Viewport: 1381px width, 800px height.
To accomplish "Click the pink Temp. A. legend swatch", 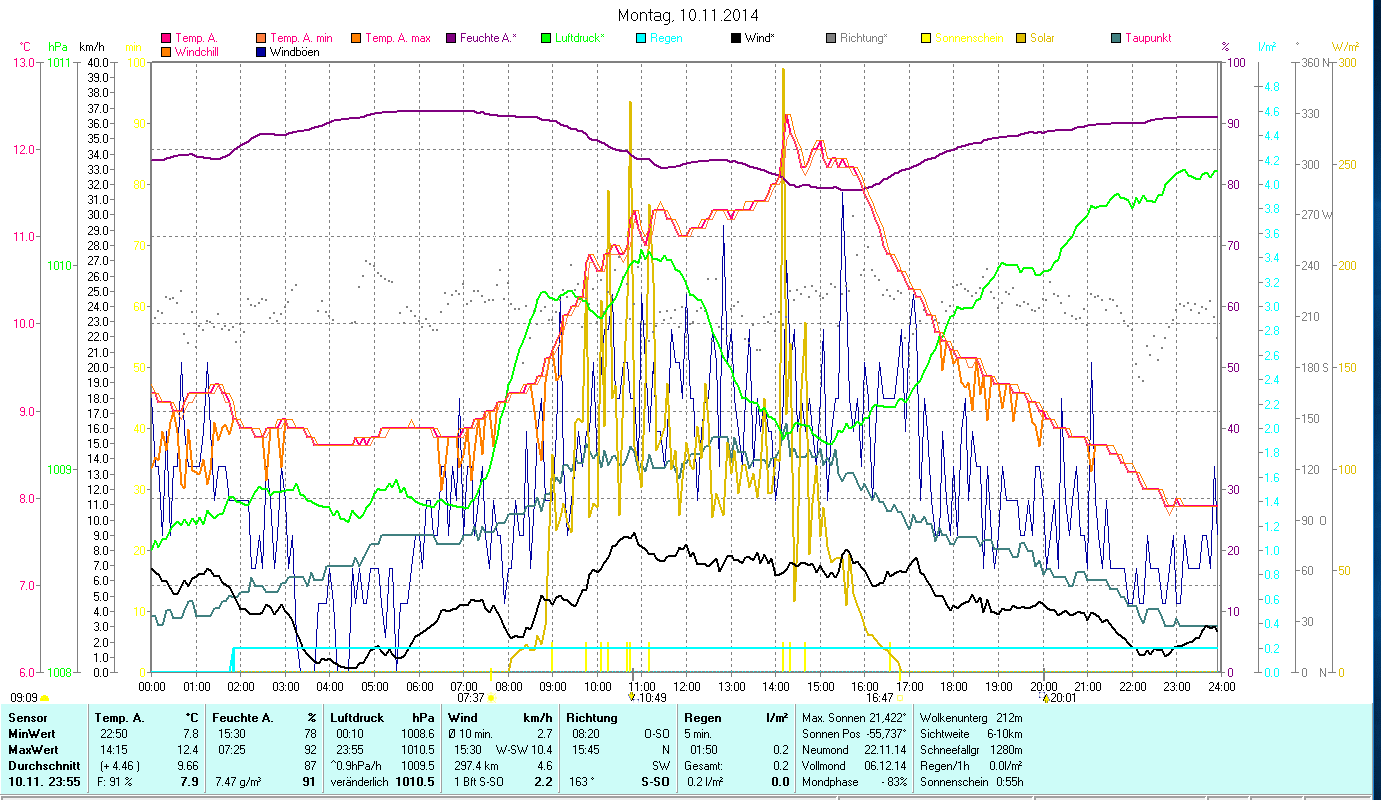I will tap(166, 39).
